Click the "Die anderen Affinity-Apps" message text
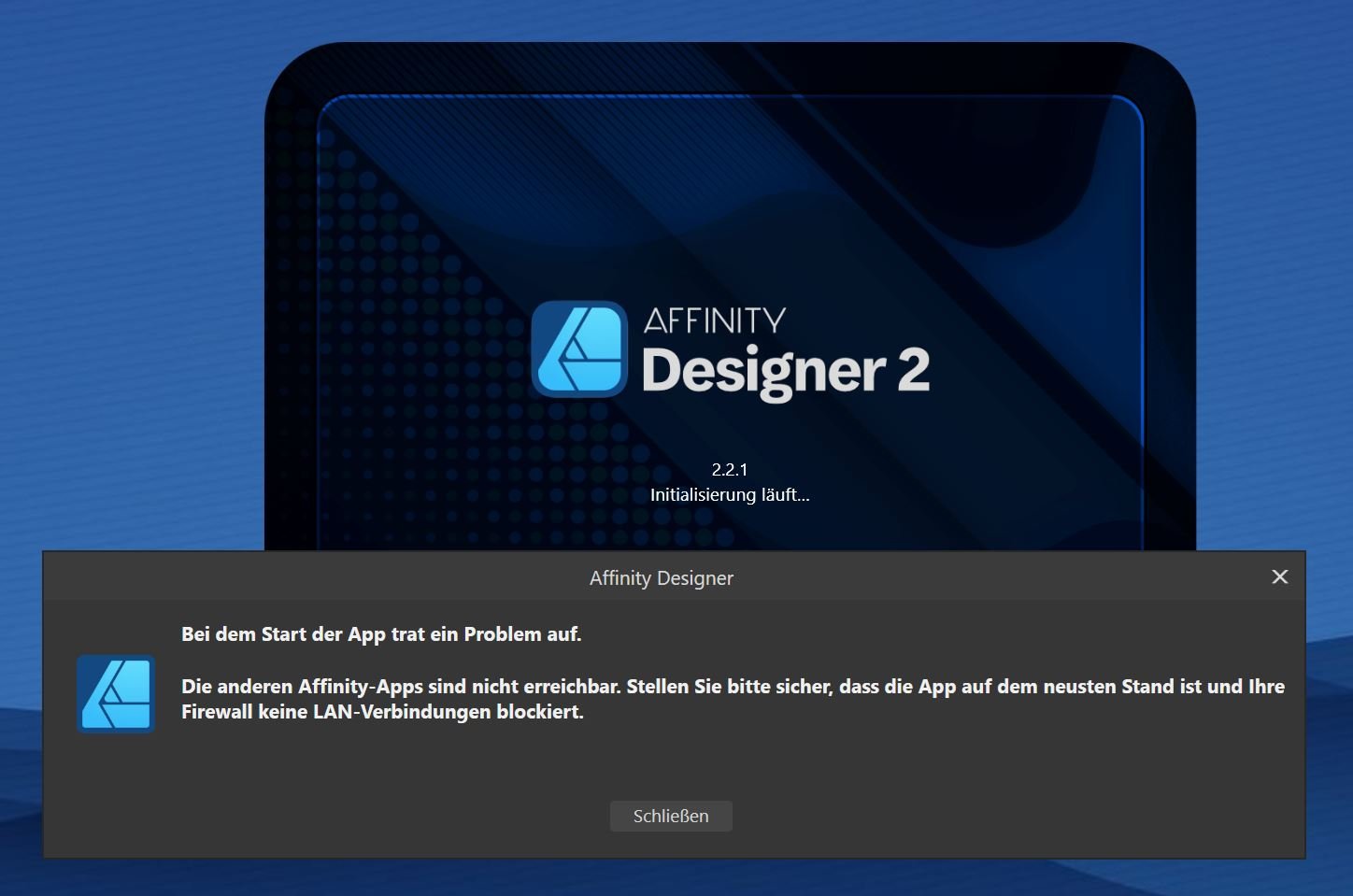 tap(733, 699)
